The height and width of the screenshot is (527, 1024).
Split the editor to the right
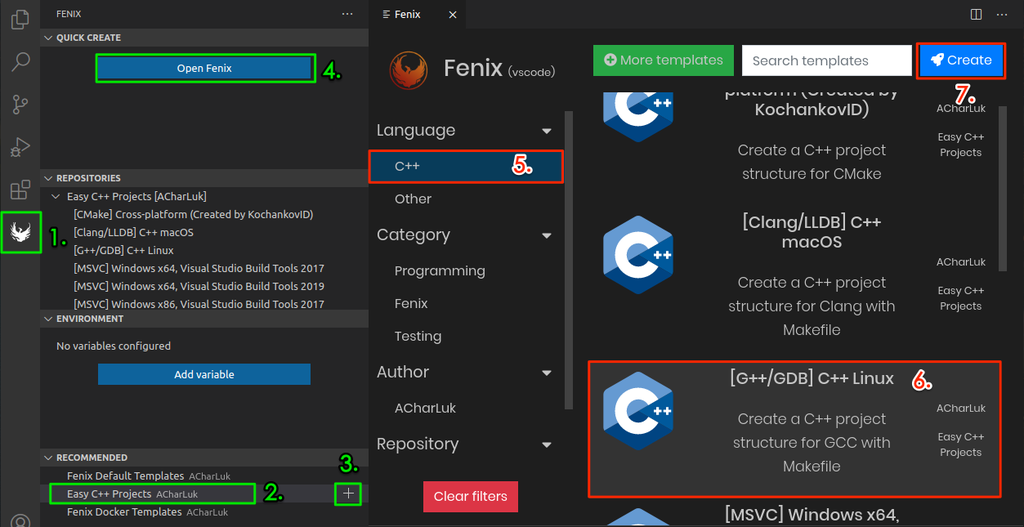pyautogui.click(x=976, y=14)
